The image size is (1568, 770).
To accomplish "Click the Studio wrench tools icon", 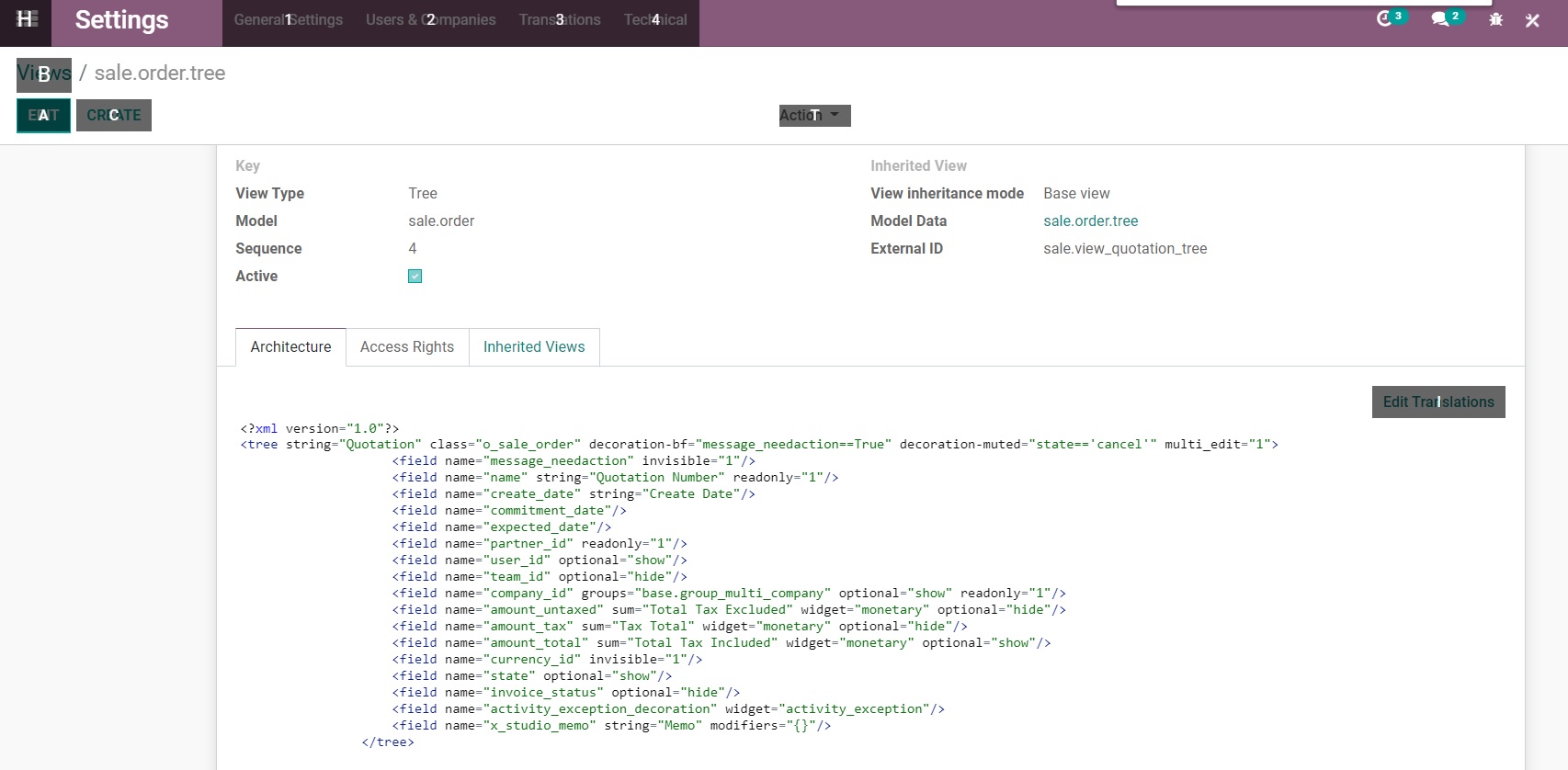I will click(x=1532, y=20).
